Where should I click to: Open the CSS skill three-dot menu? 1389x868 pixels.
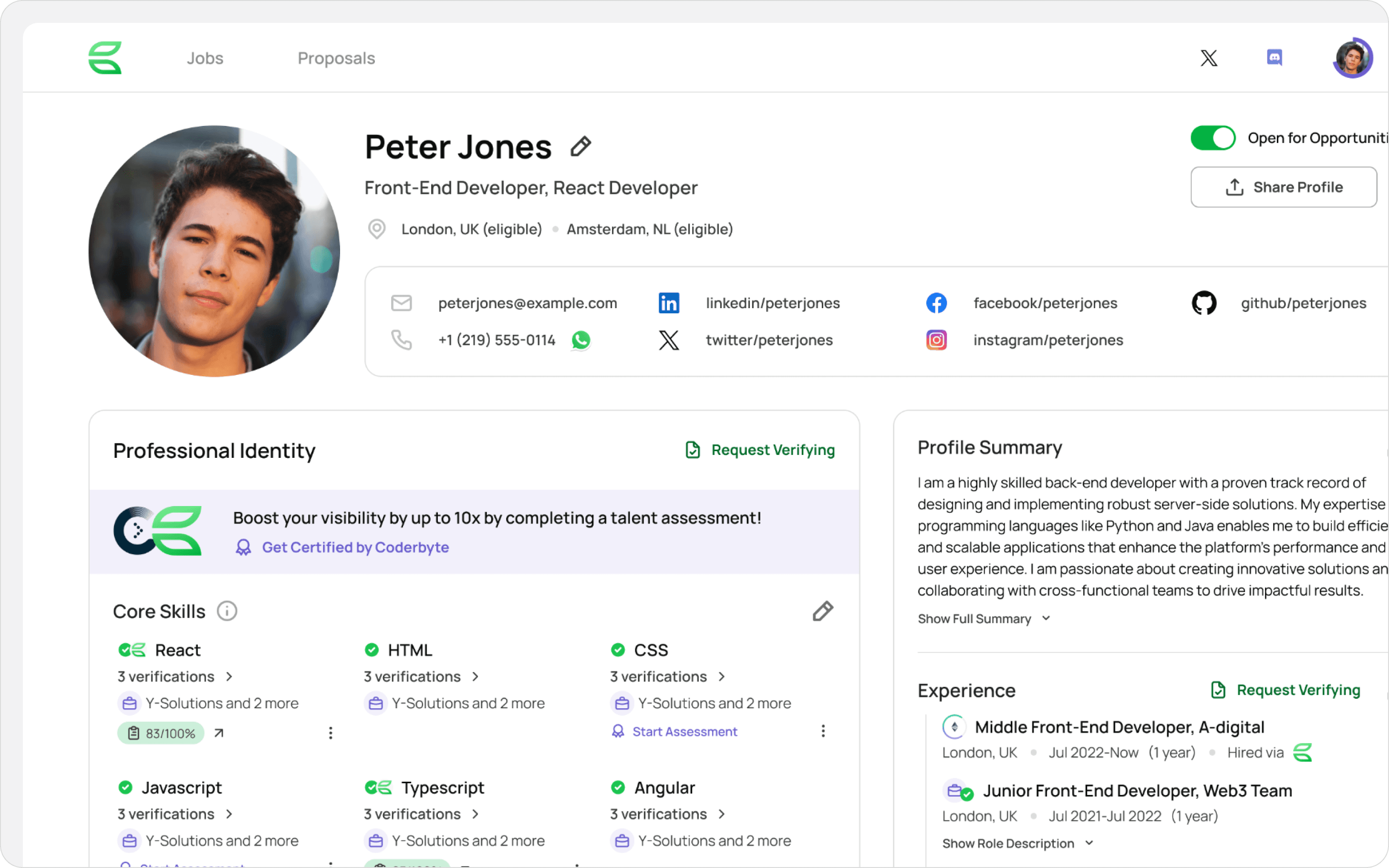[822, 731]
